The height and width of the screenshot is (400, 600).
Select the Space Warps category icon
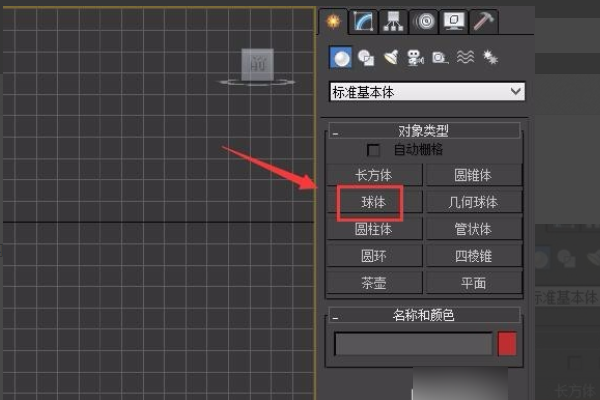click(465, 58)
